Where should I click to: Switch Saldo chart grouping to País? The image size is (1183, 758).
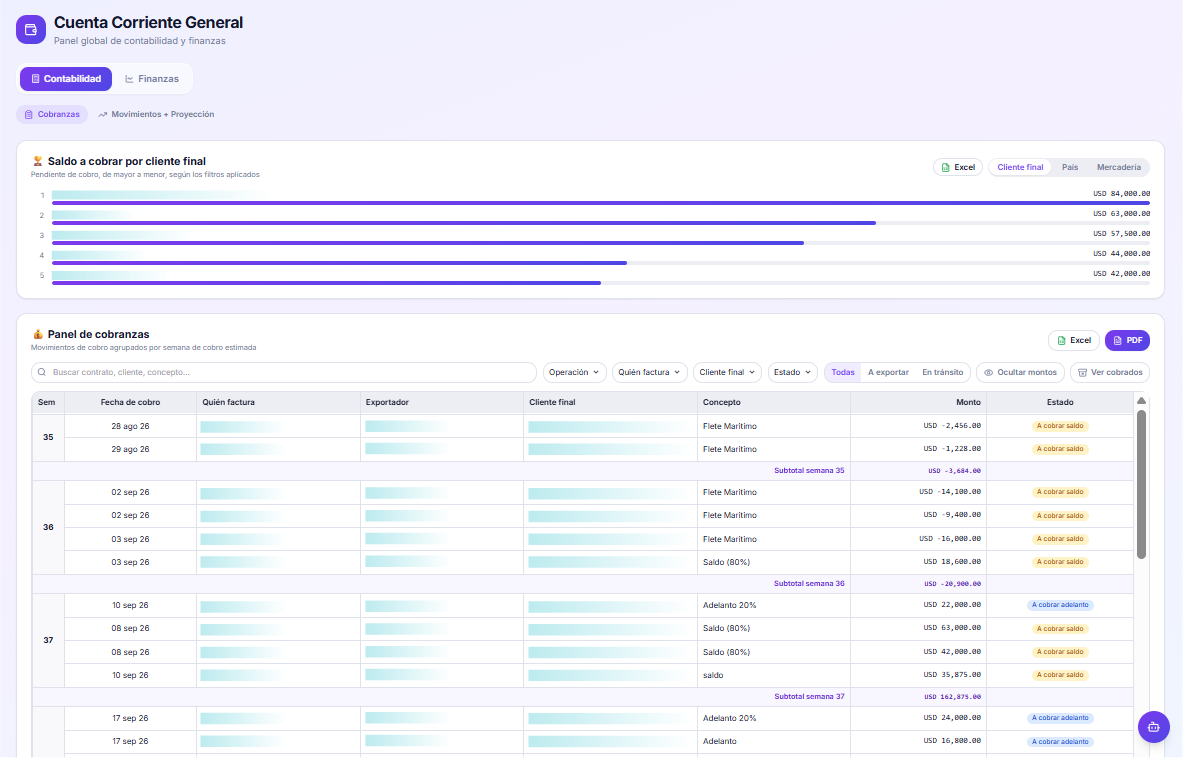(x=1070, y=167)
